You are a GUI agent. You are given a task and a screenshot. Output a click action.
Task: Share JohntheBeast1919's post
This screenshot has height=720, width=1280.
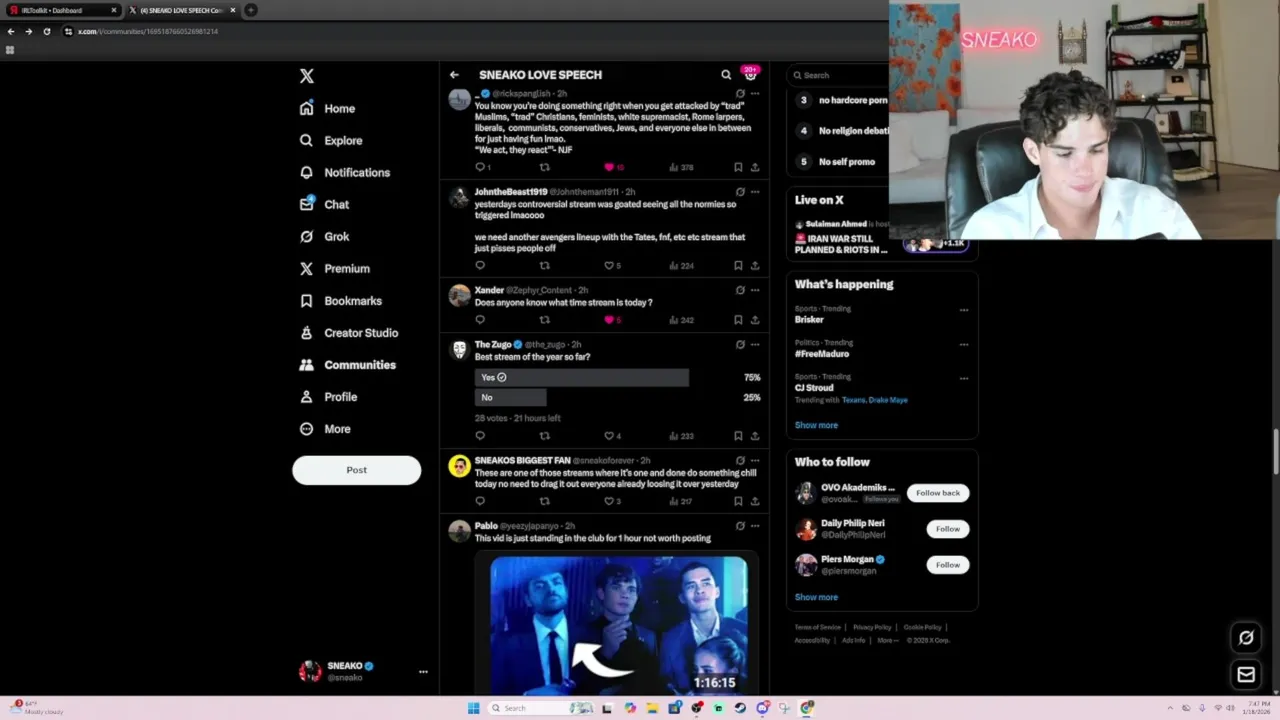point(755,266)
